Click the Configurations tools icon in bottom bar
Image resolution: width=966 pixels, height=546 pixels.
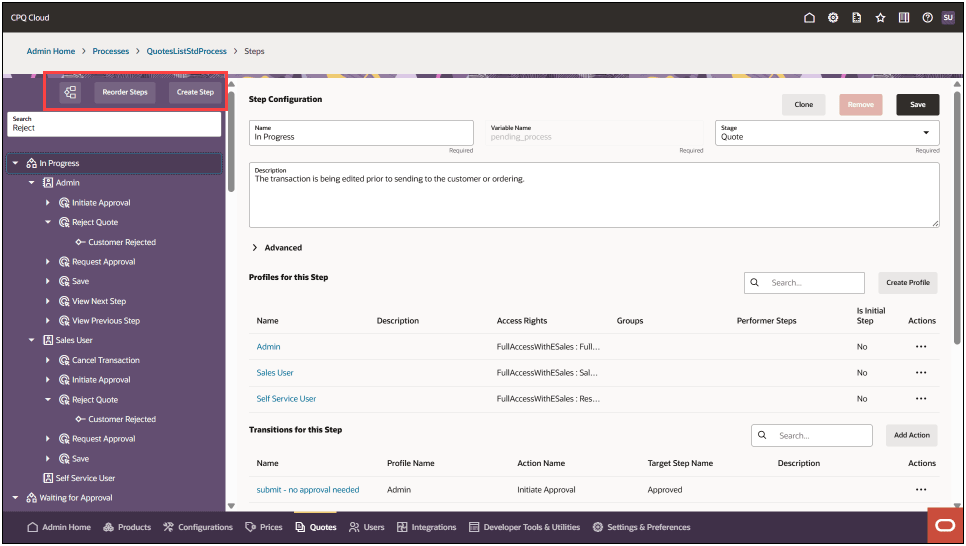(x=168, y=528)
